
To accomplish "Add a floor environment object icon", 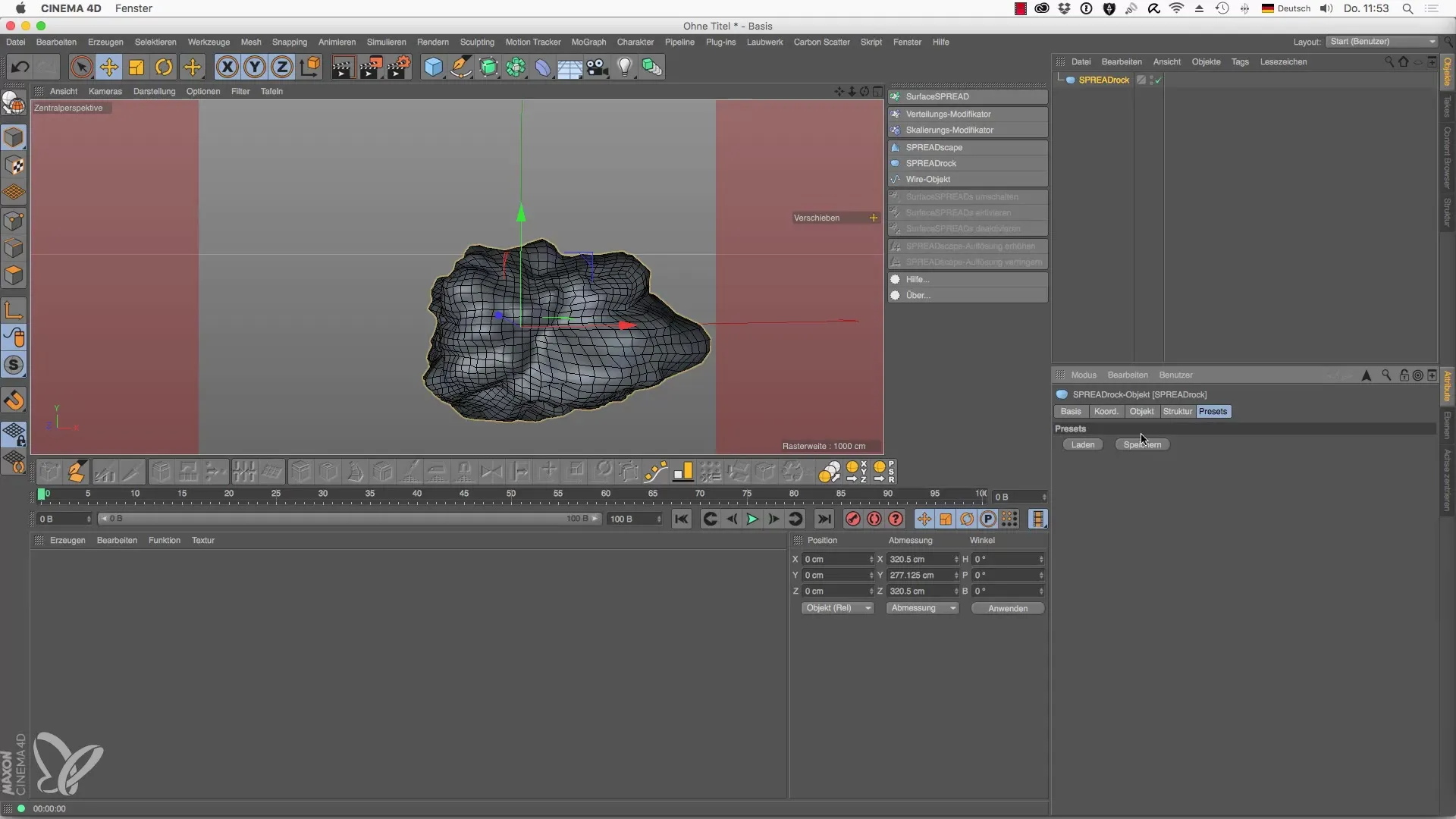I will pos(570,67).
